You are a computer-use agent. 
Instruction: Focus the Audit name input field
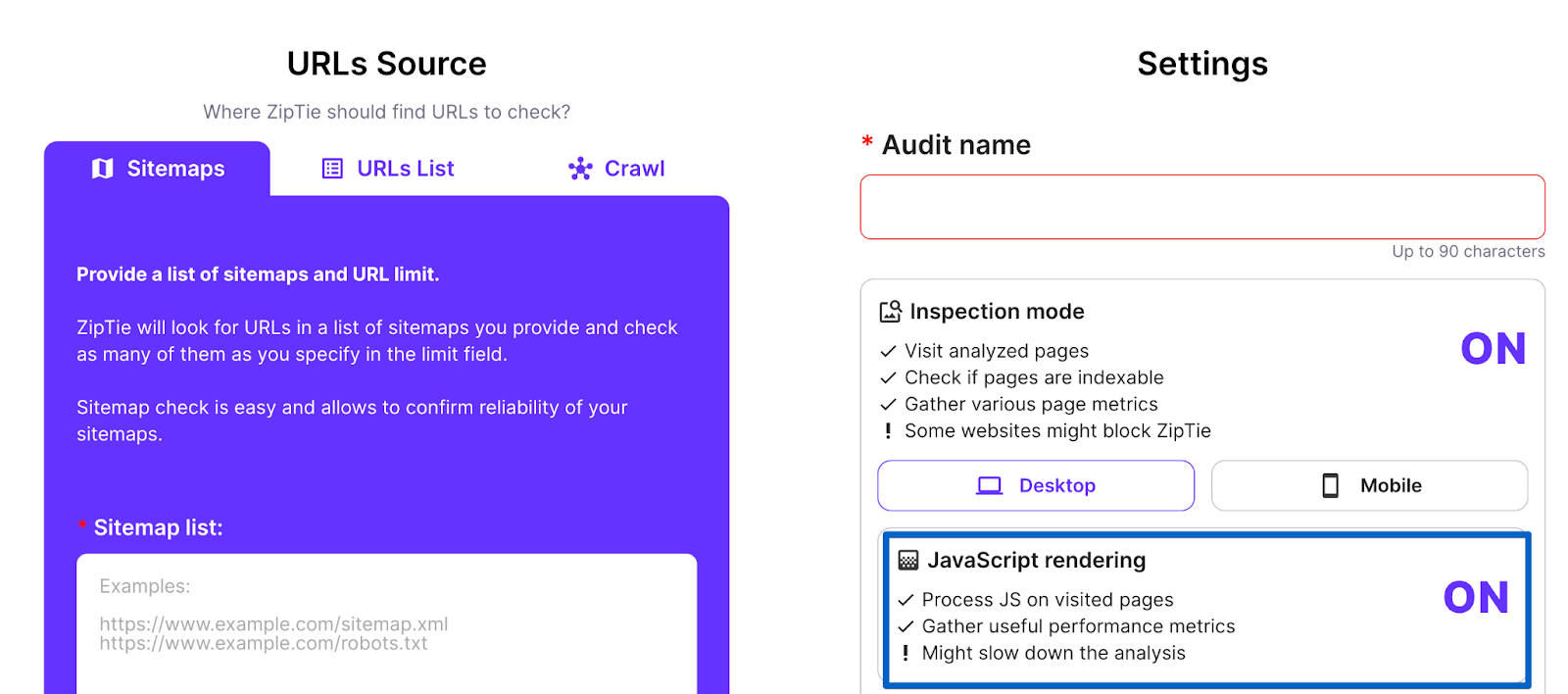(1202, 207)
